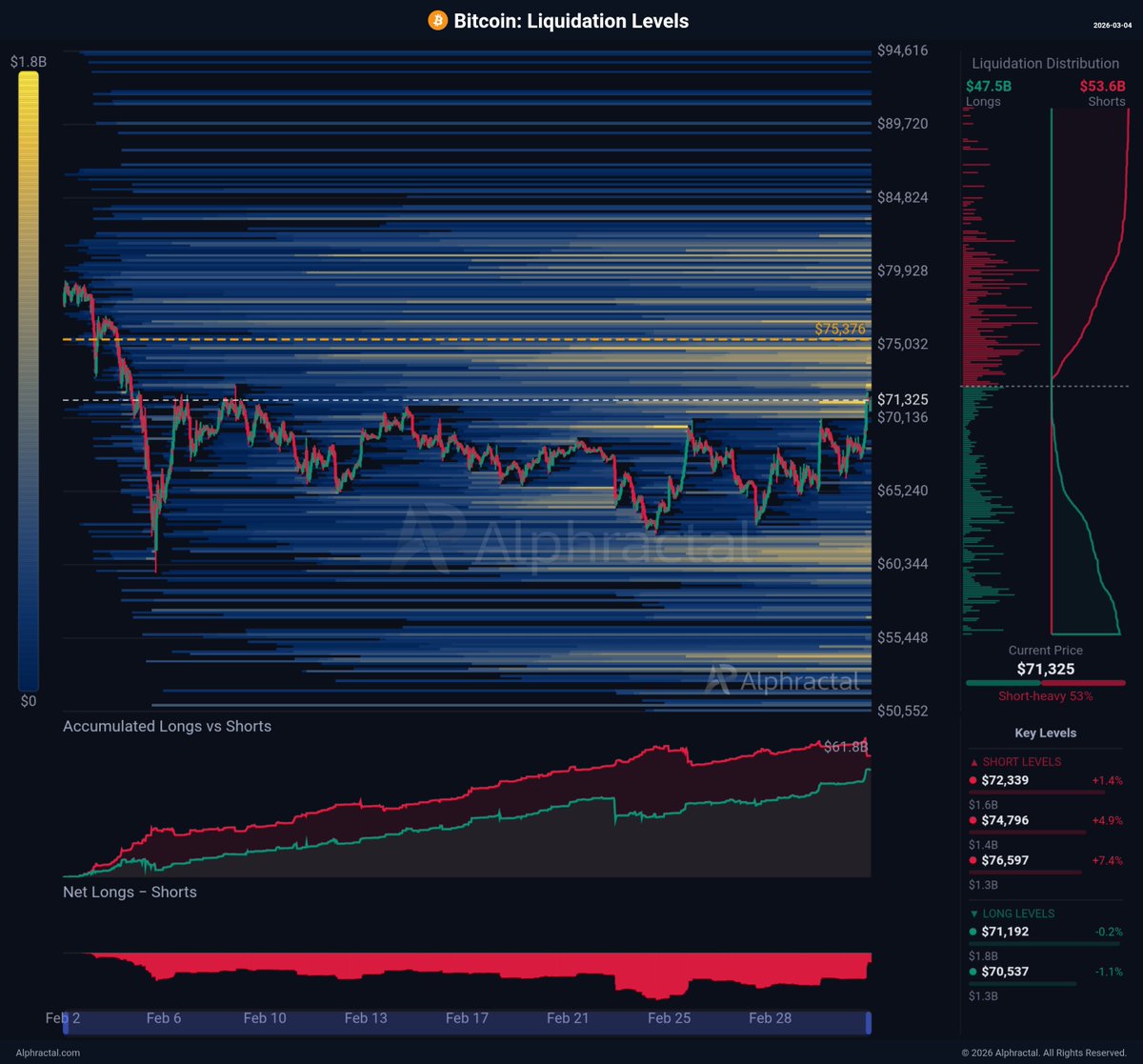The width and height of the screenshot is (1143, 1064).
Task: Click the Feb 25 date on the timeline
Action: coord(669,1018)
